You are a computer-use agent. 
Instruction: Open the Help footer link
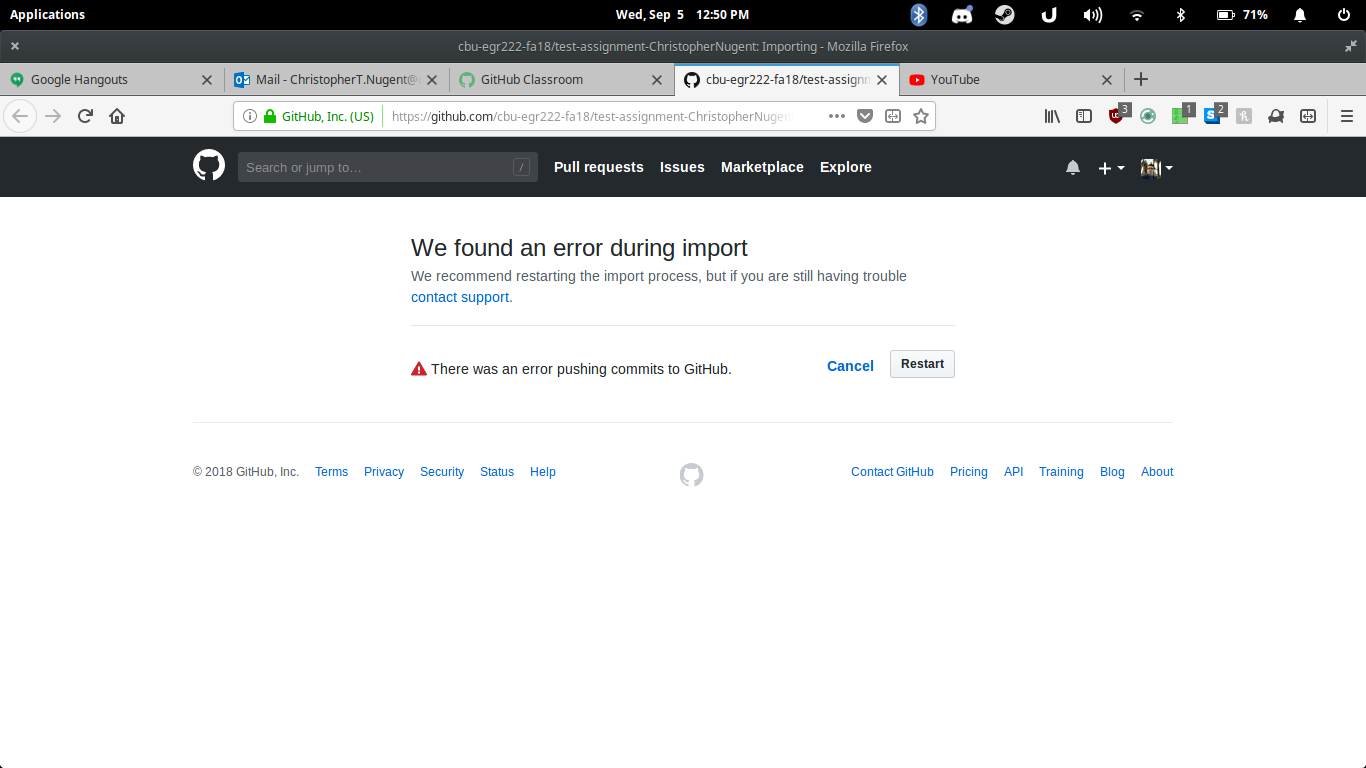tap(543, 472)
